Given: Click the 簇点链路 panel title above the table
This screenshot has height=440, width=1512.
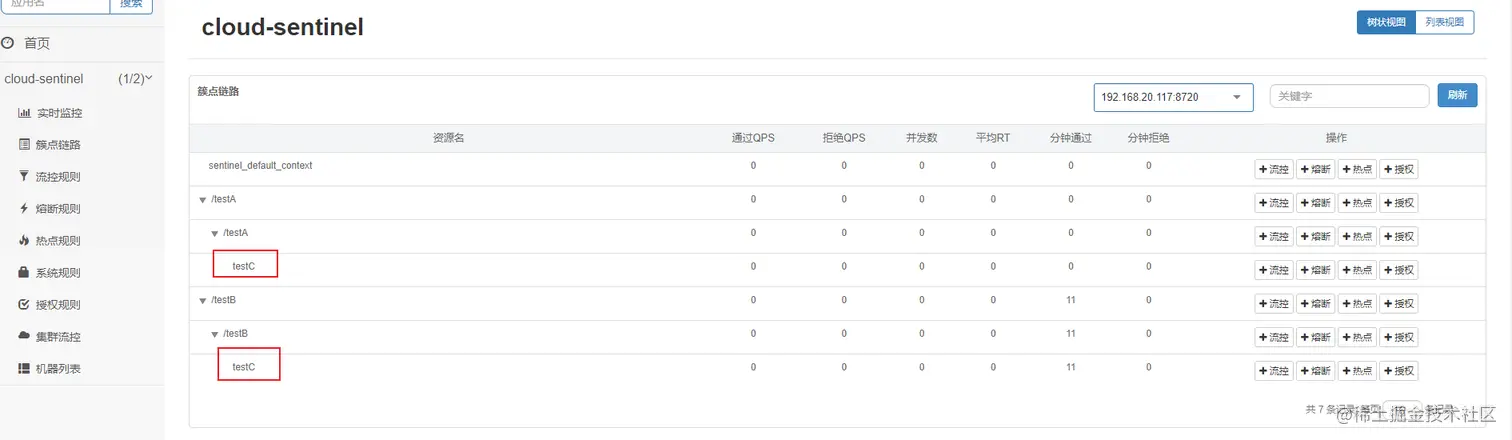Looking at the screenshot, I should [x=218, y=91].
